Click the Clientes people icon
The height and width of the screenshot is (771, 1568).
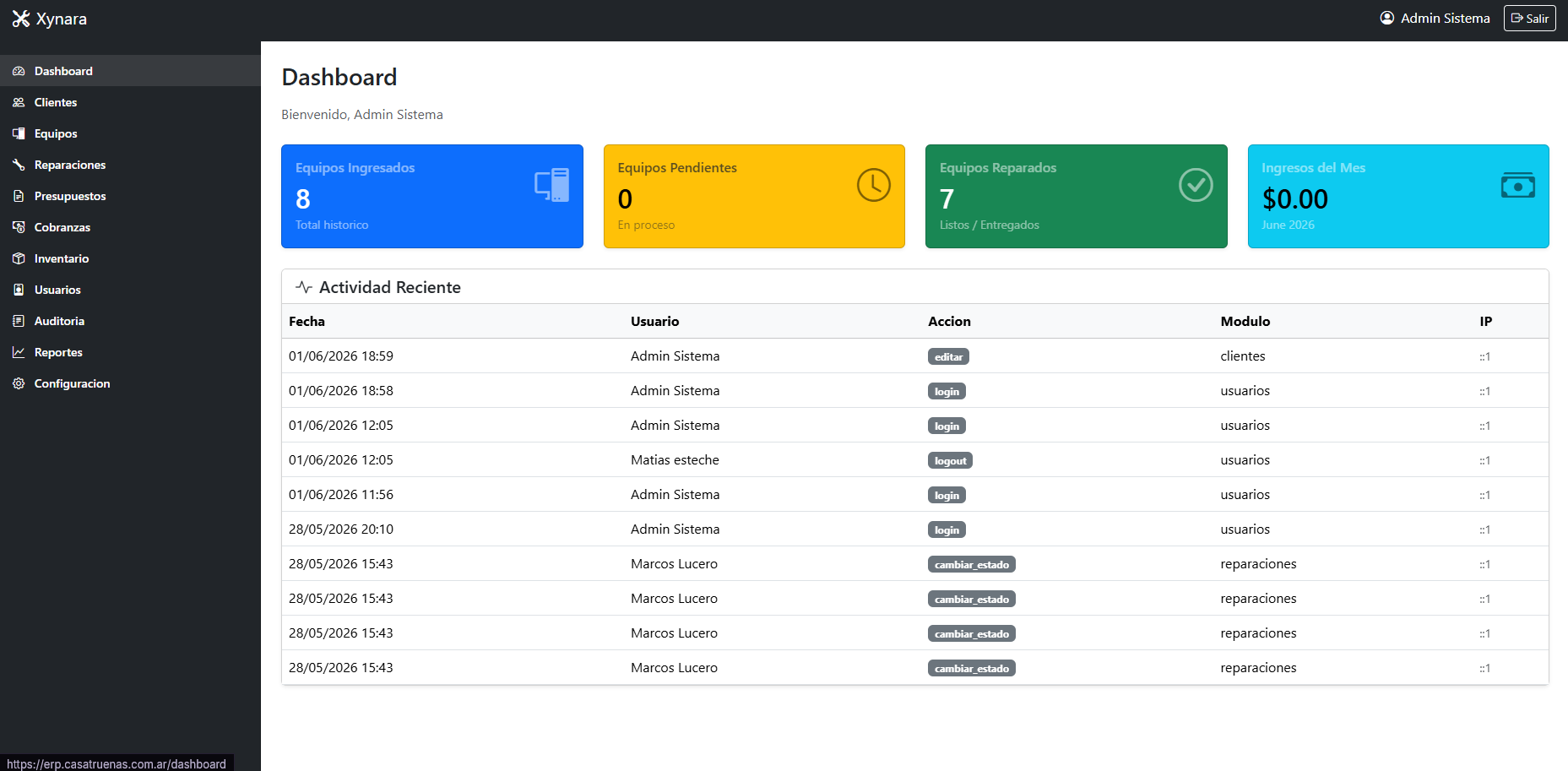point(19,102)
